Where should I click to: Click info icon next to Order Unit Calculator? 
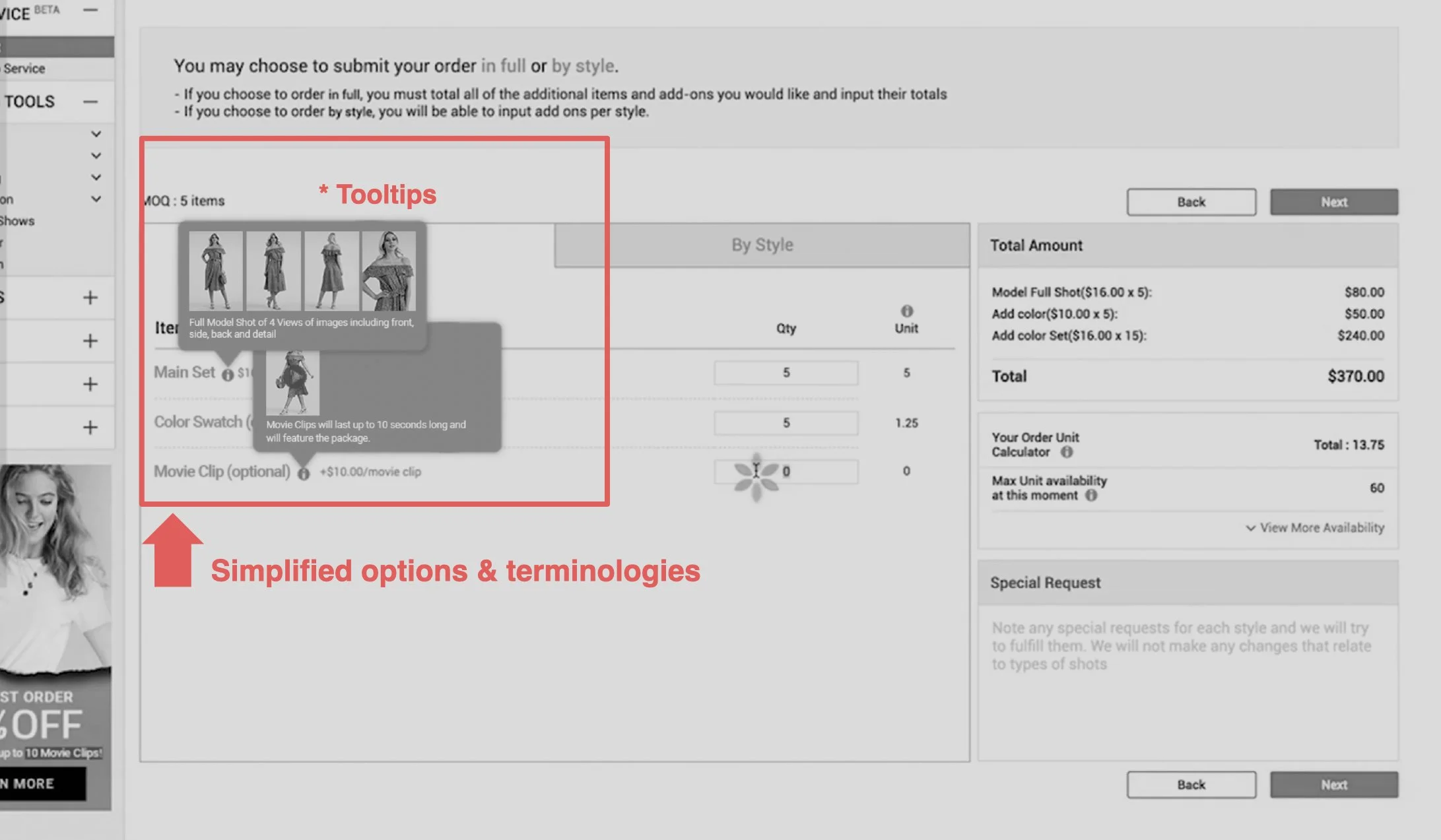tap(1066, 452)
